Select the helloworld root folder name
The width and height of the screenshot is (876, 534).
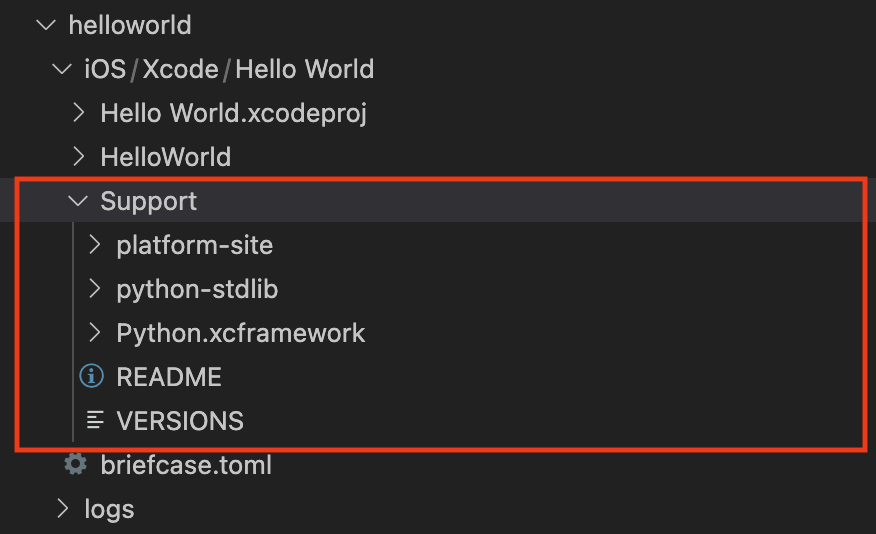tap(130, 25)
